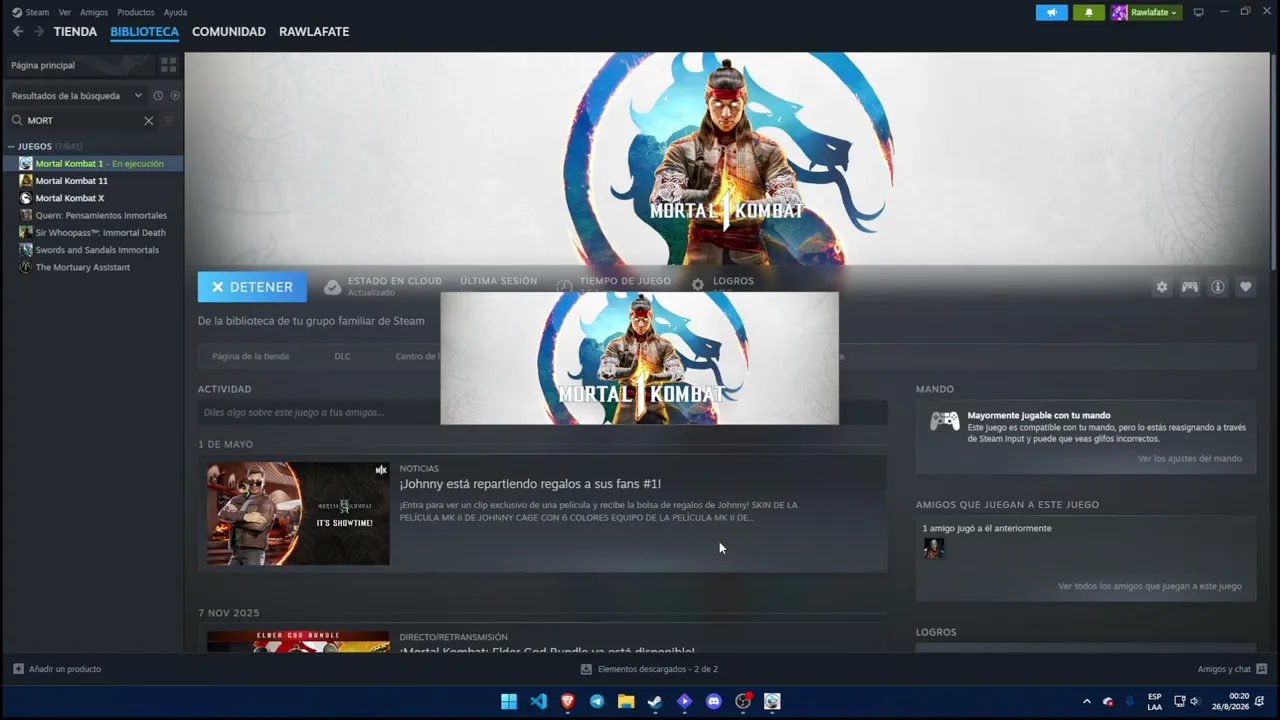
Task: Select Mortal Kombat 1 running entry
Action: 92,163
